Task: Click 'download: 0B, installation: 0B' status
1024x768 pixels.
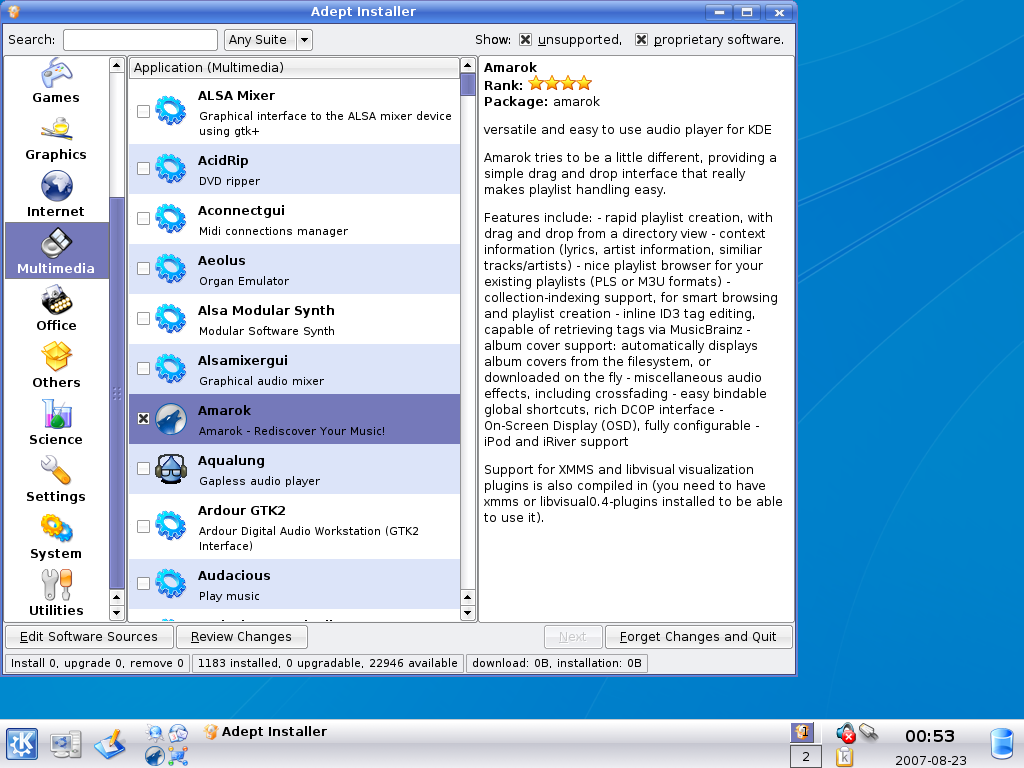Action: click(x=557, y=663)
